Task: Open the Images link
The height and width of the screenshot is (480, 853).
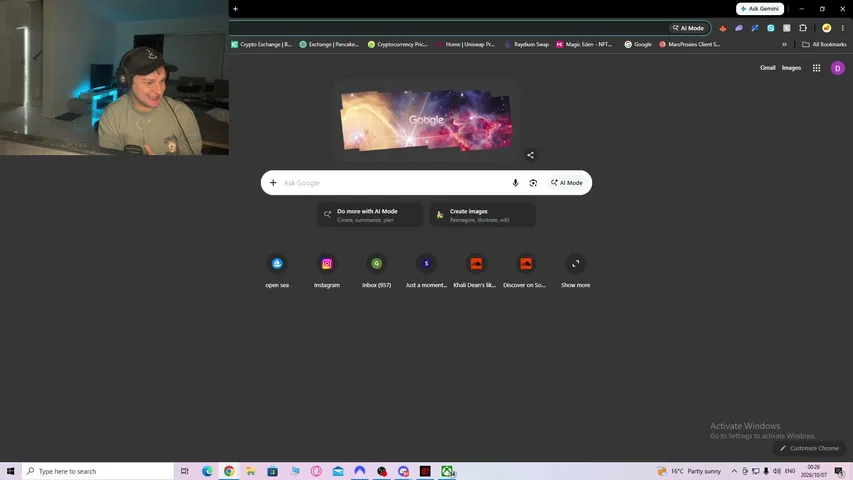Action: pos(791,67)
